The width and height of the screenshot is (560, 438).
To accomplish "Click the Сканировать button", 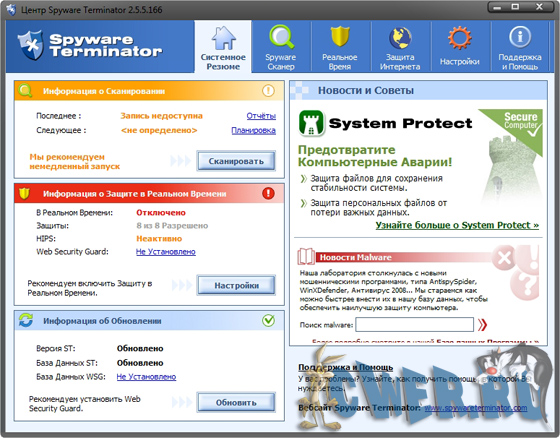I will pyautogui.click(x=236, y=161).
